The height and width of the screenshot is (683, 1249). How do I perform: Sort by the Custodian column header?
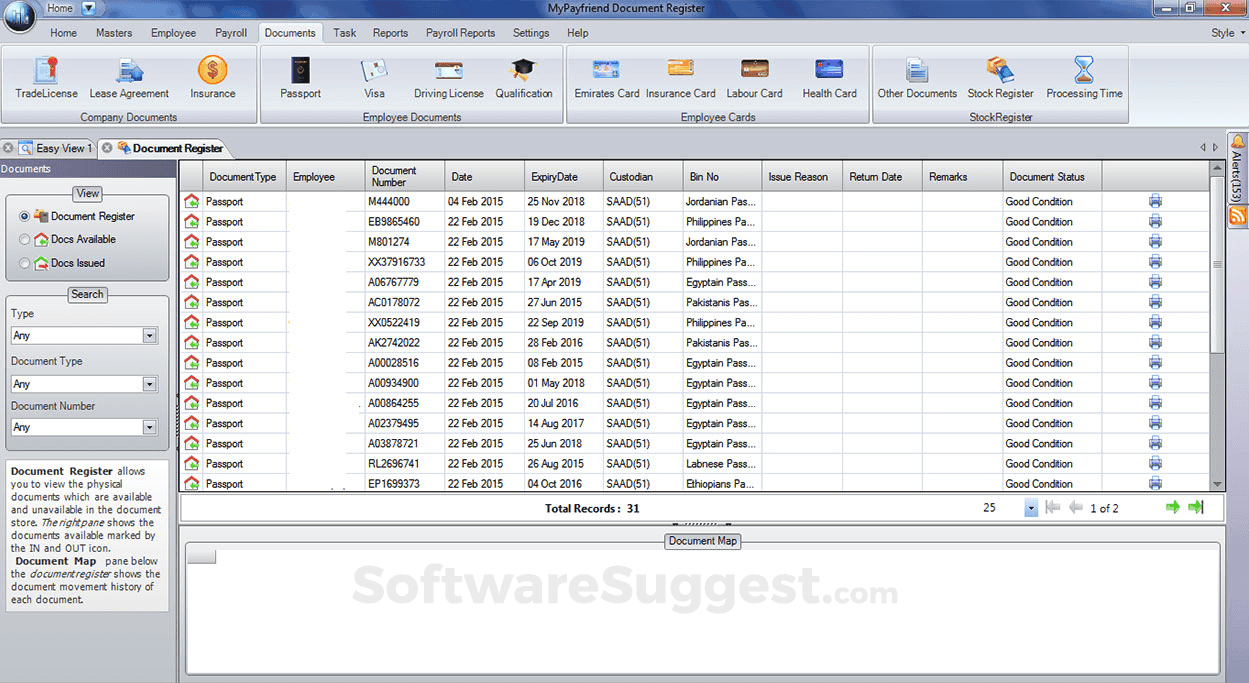[x=643, y=176]
